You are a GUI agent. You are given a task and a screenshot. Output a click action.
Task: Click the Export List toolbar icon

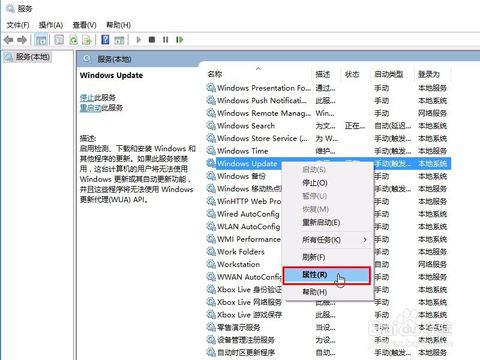(x=87, y=40)
